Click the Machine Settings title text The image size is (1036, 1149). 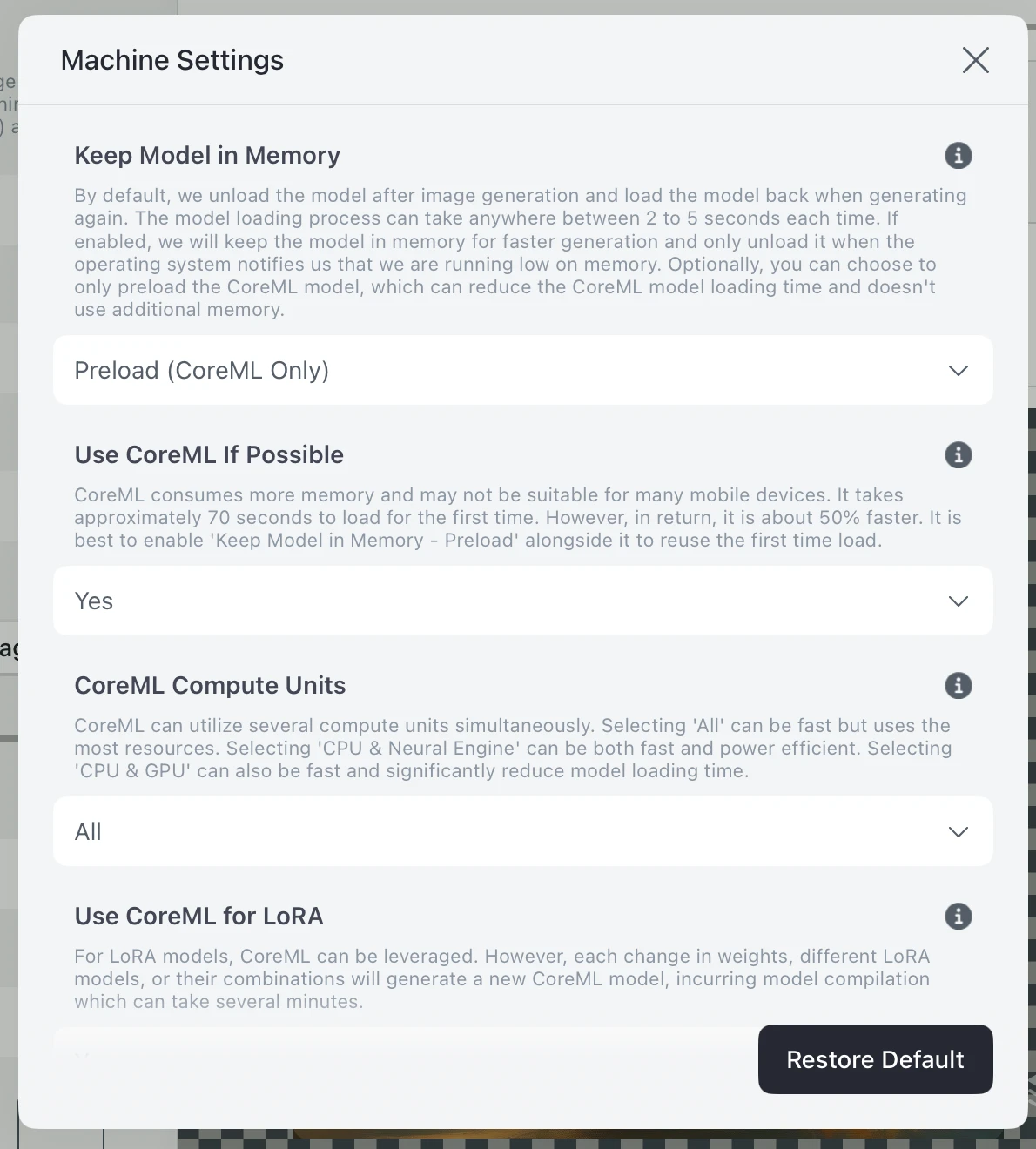[172, 60]
